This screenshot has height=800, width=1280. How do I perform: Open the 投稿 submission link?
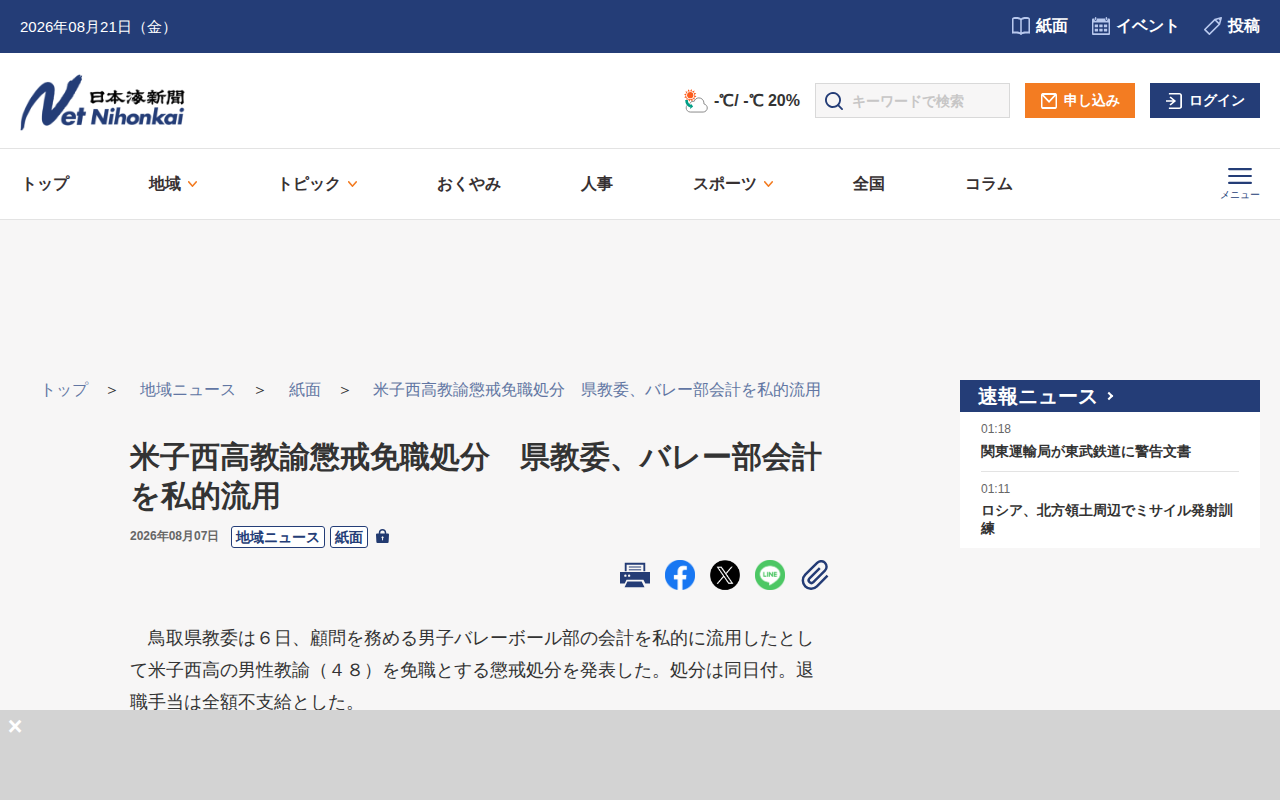(x=1231, y=26)
